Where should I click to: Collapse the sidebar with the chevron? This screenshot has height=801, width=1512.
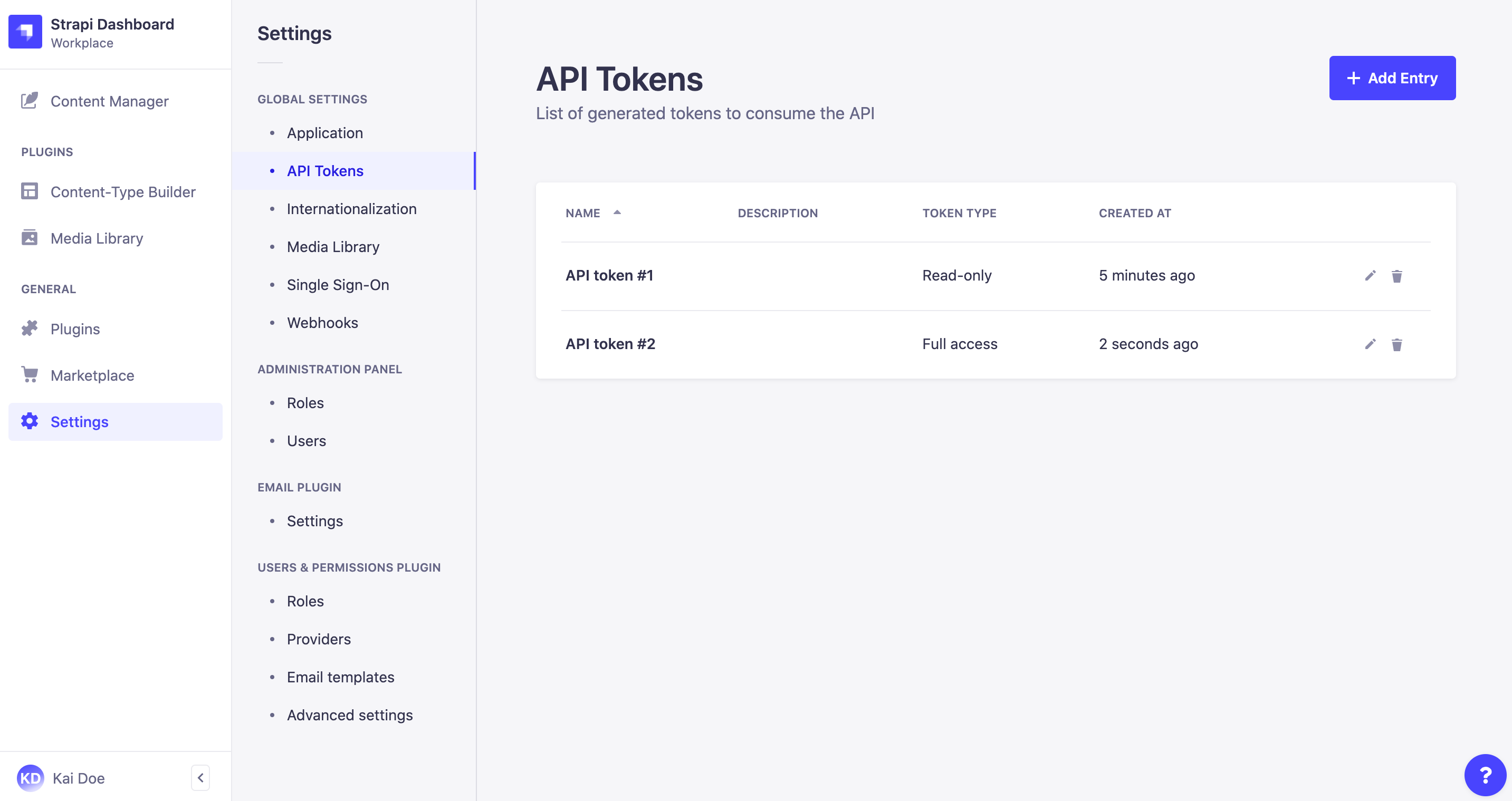(199, 777)
